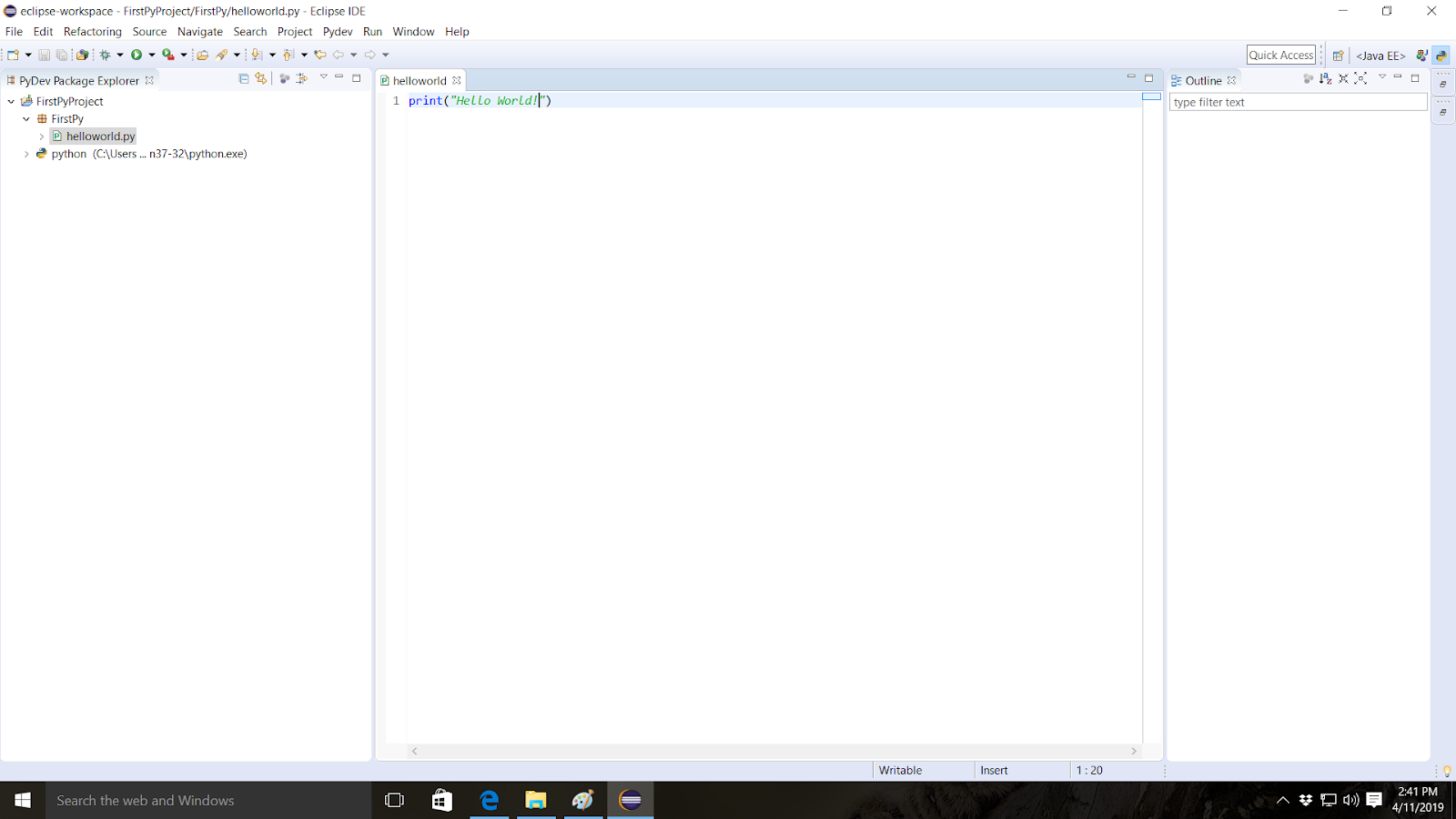The height and width of the screenshot is (819, 1456).
Task: Open Microsoft Edge from the taskbar
Action: pyautogui.click(x=489, y=800)
